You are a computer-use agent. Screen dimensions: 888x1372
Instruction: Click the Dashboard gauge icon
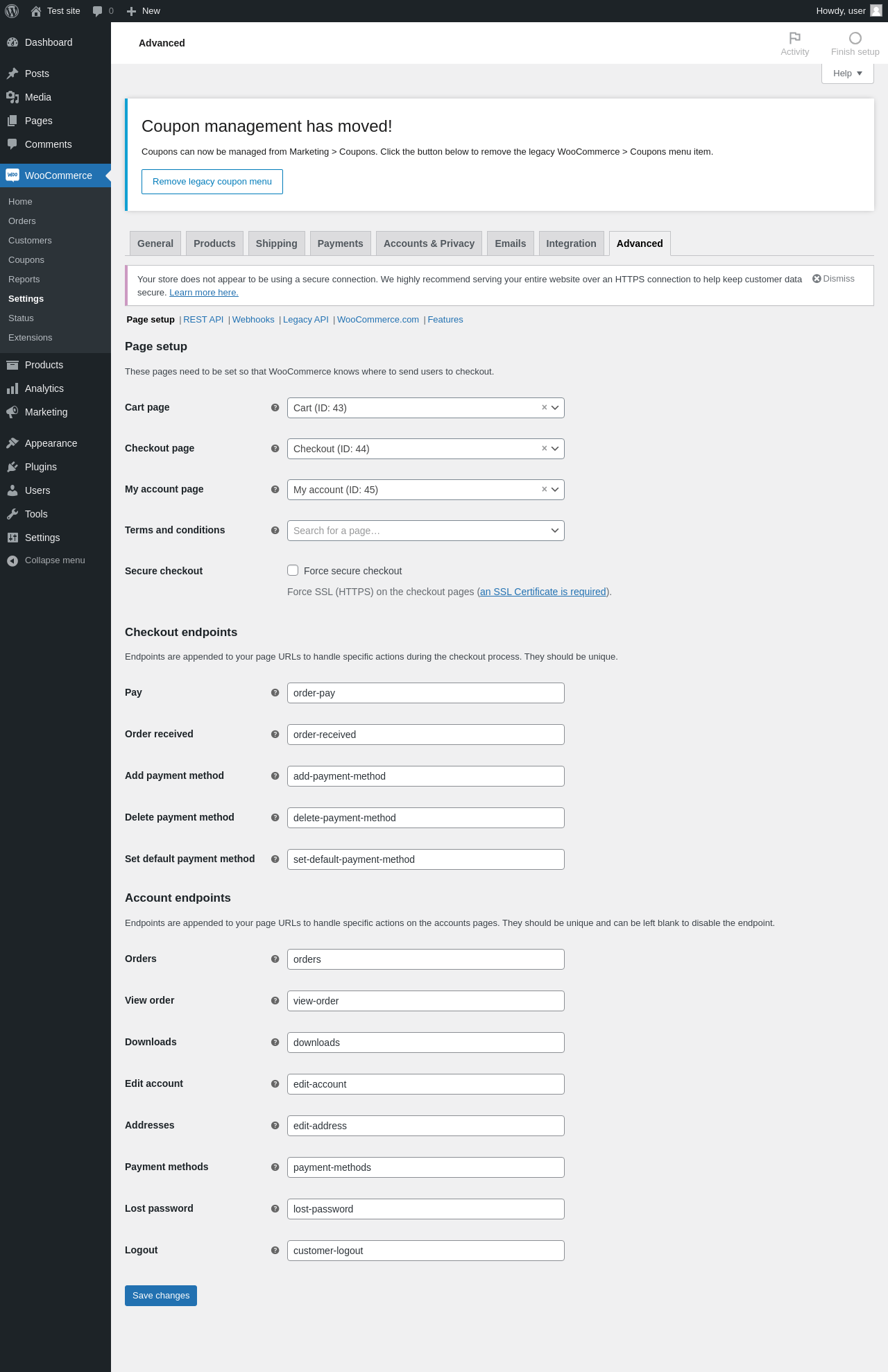coord(12,42)
